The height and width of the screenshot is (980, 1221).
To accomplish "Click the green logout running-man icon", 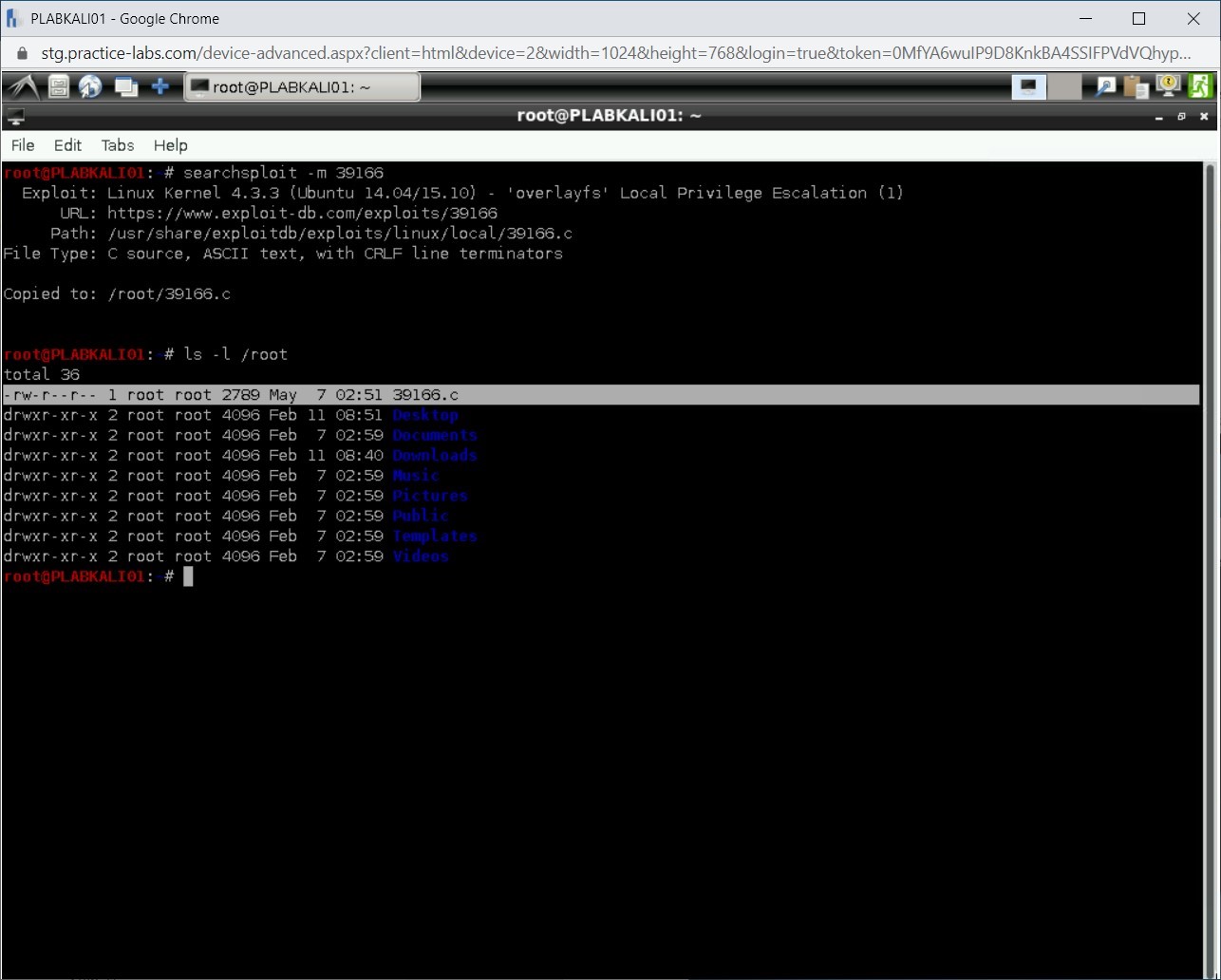I will 1199,86.
